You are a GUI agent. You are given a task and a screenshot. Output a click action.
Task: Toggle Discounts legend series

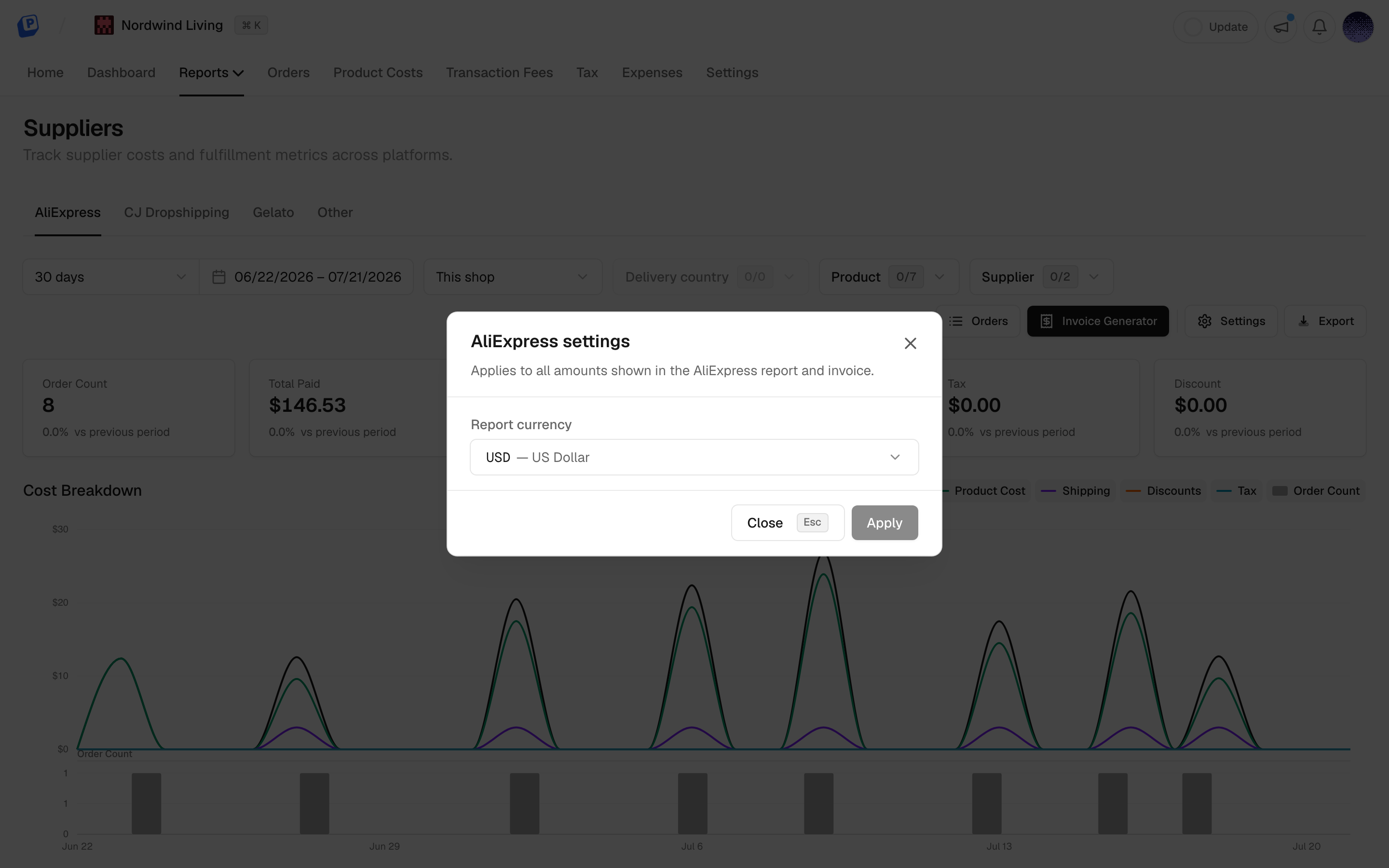[1163, 491]
